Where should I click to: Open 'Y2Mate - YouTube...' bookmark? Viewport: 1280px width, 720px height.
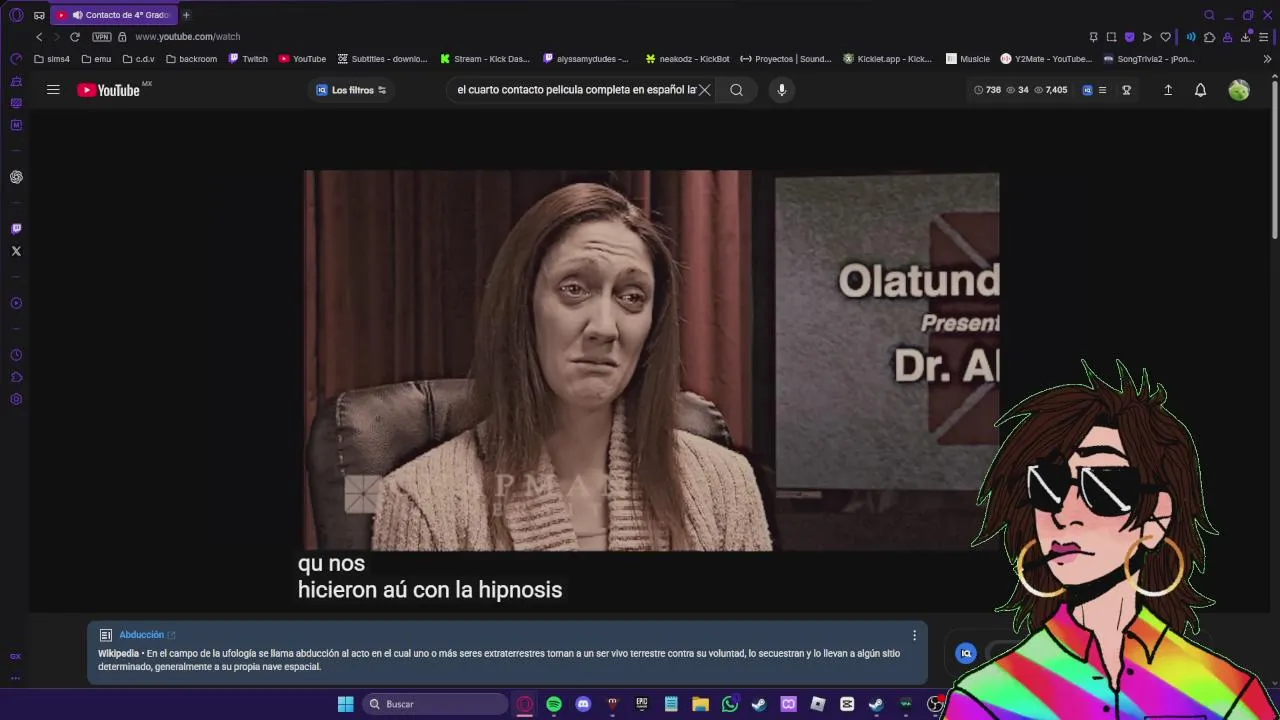1046,59
